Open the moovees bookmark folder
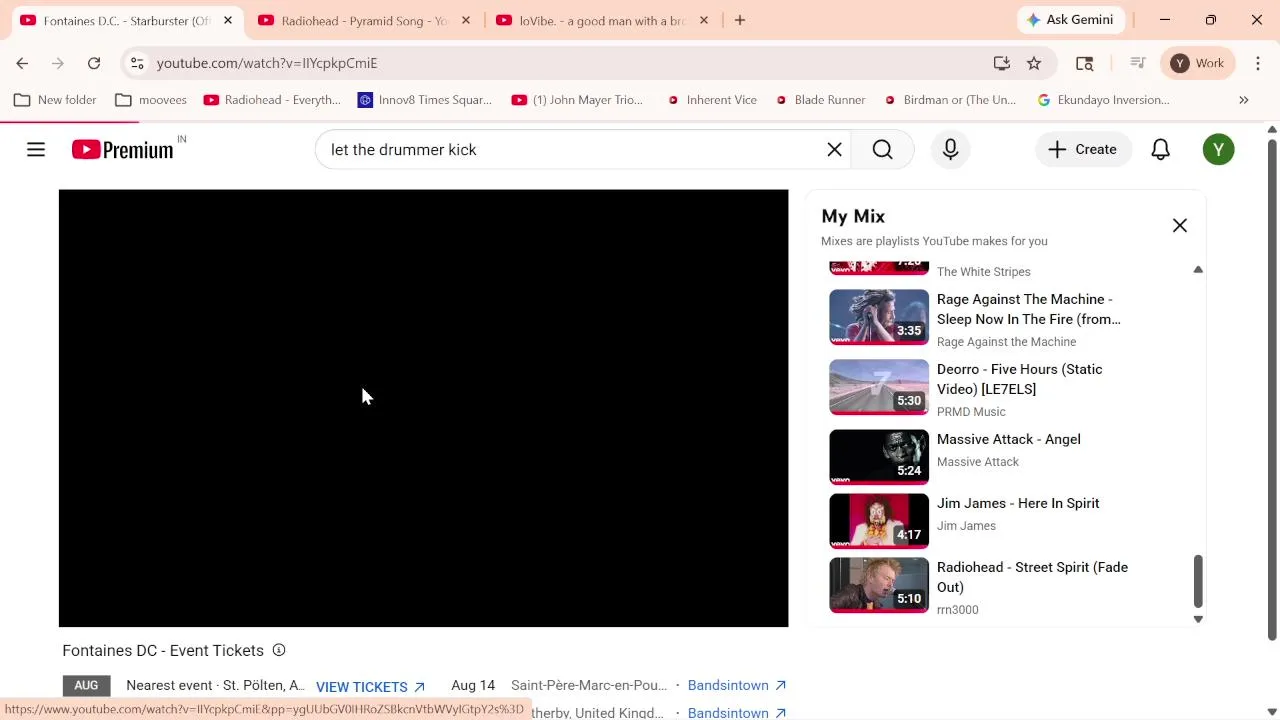Image resolution: width=1280 pixels, height=720 pixels. pyautogui.click(x=151, y=100)
